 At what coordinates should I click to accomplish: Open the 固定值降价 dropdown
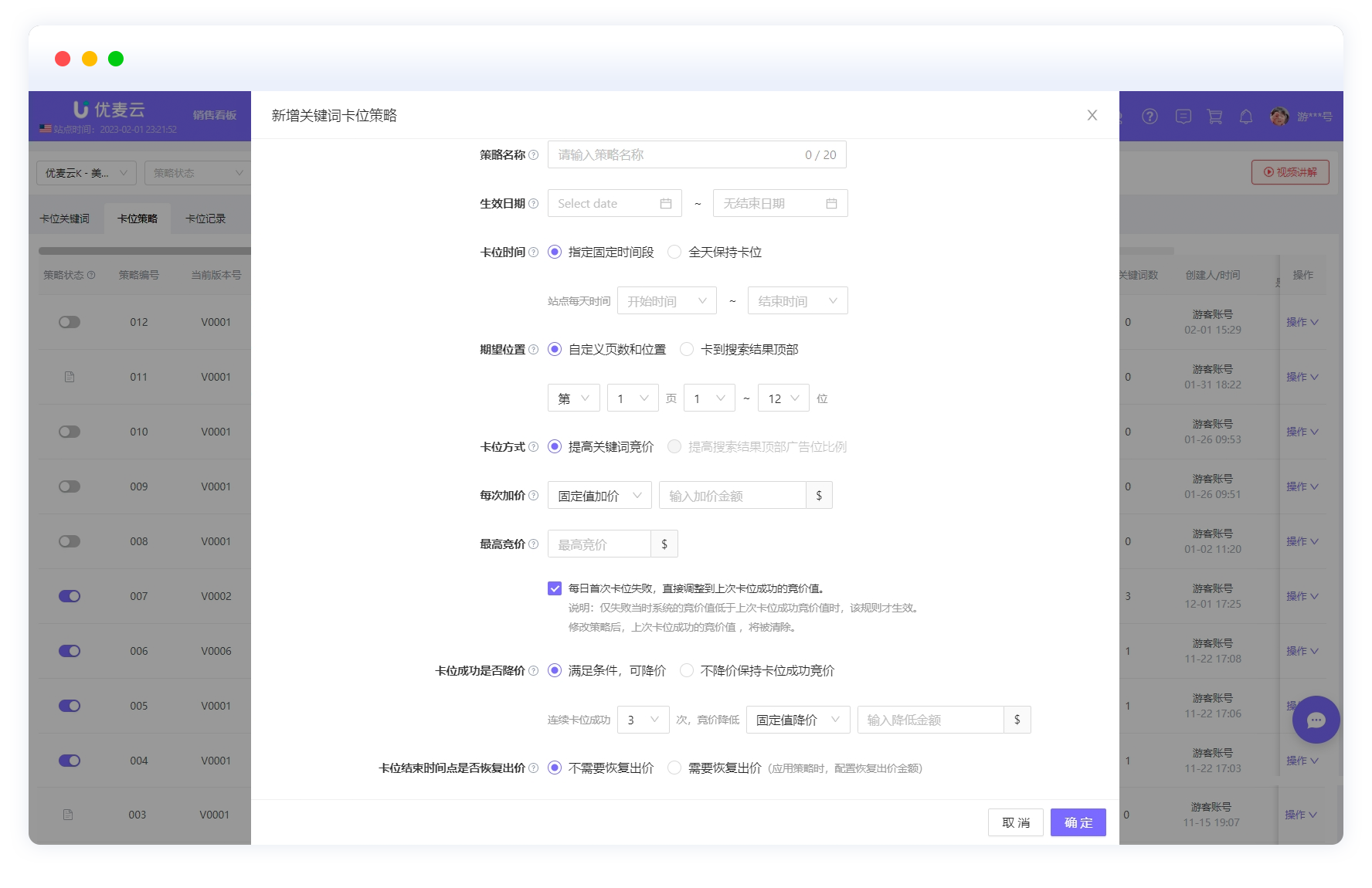pos(797,720)
